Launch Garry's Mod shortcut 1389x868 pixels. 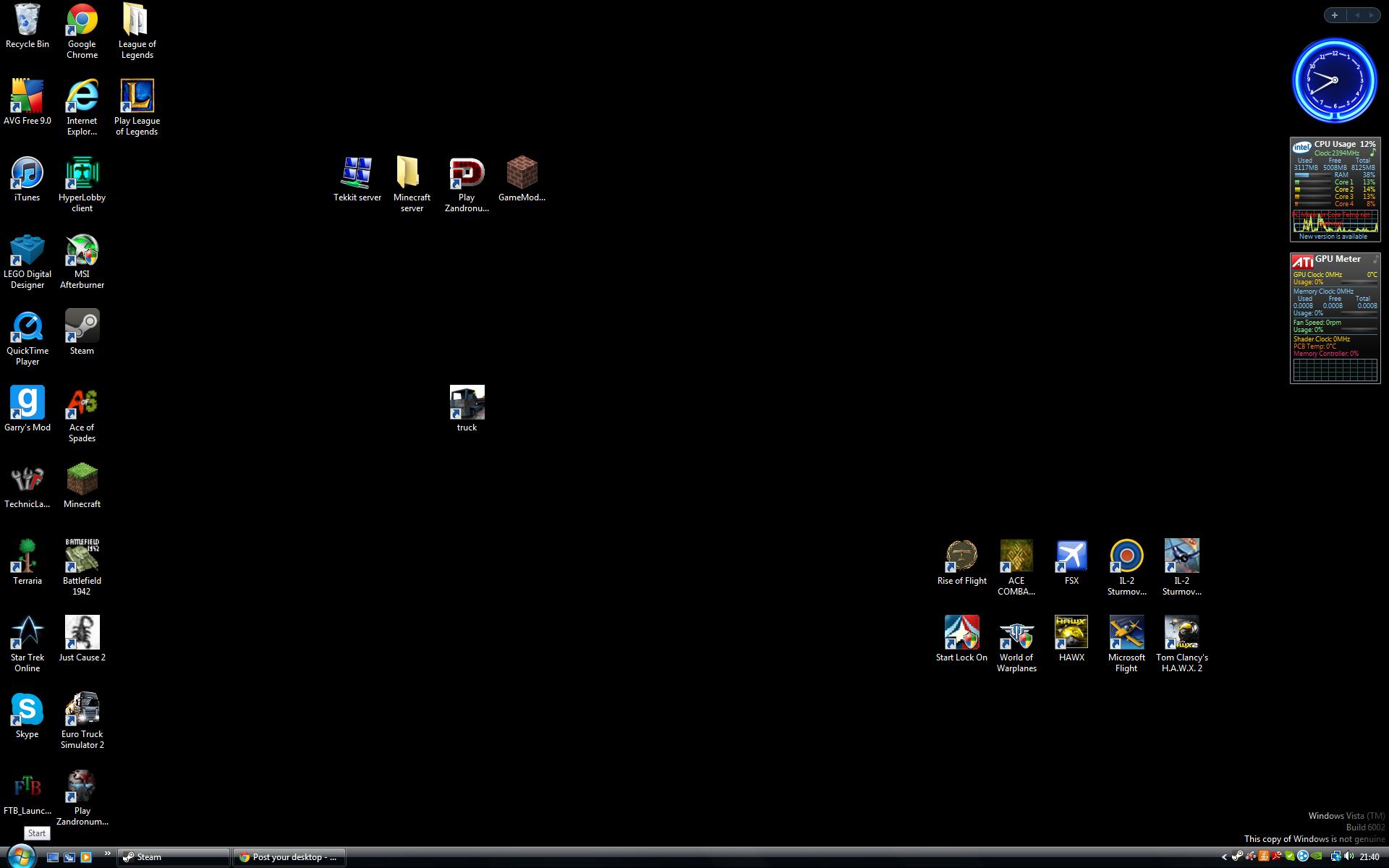[x=27, y=409]
